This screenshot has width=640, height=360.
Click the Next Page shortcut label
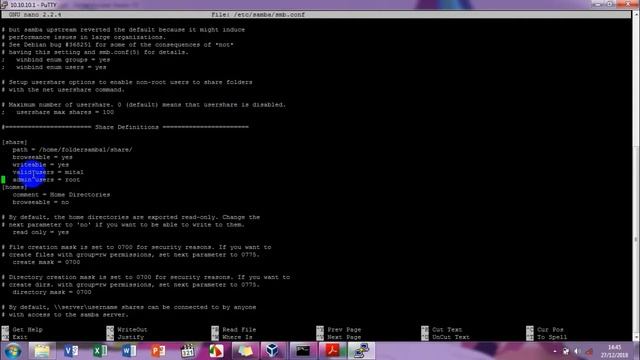click(x=344, y=337)
